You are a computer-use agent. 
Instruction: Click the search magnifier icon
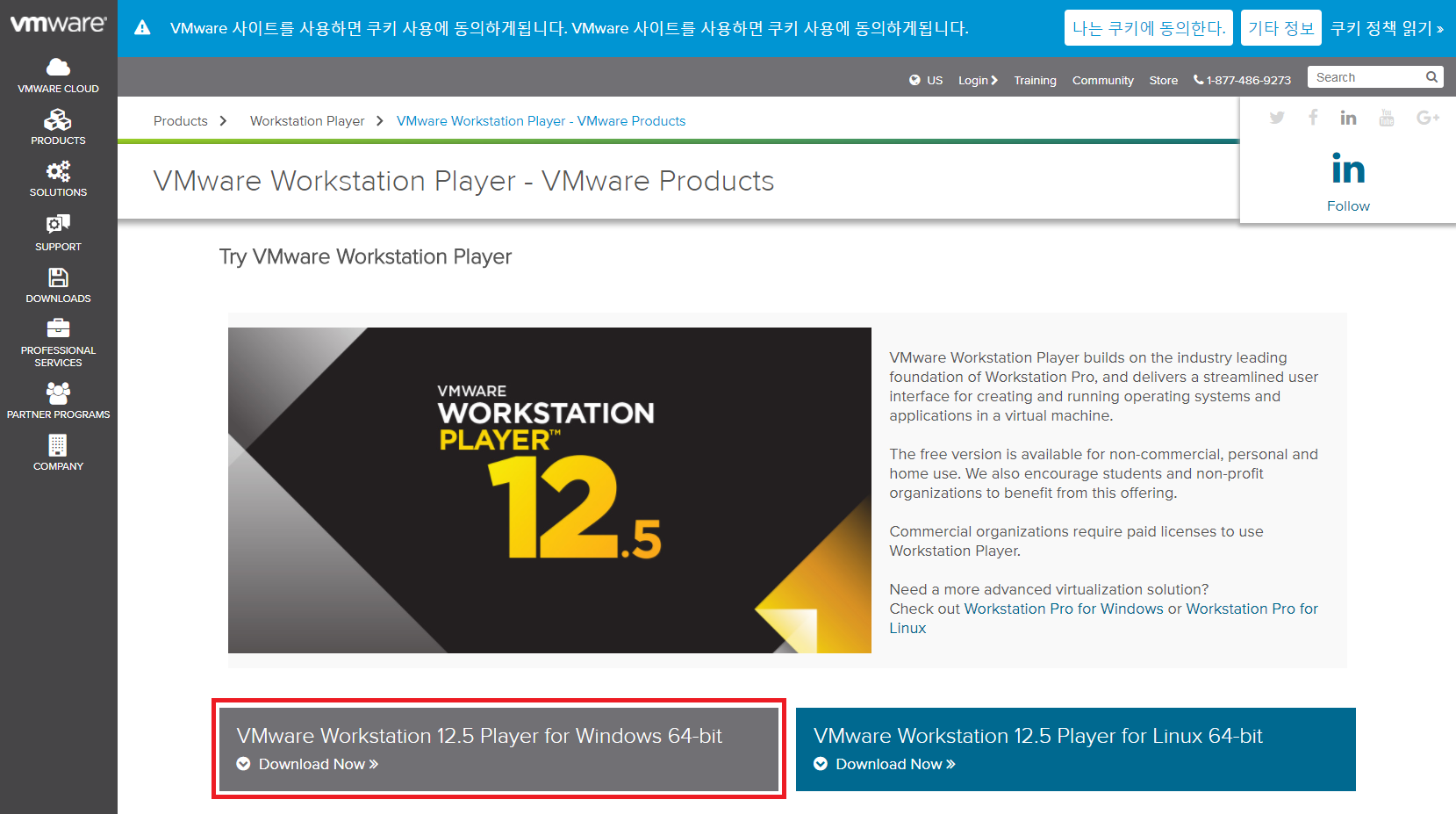coord(1431,77)
